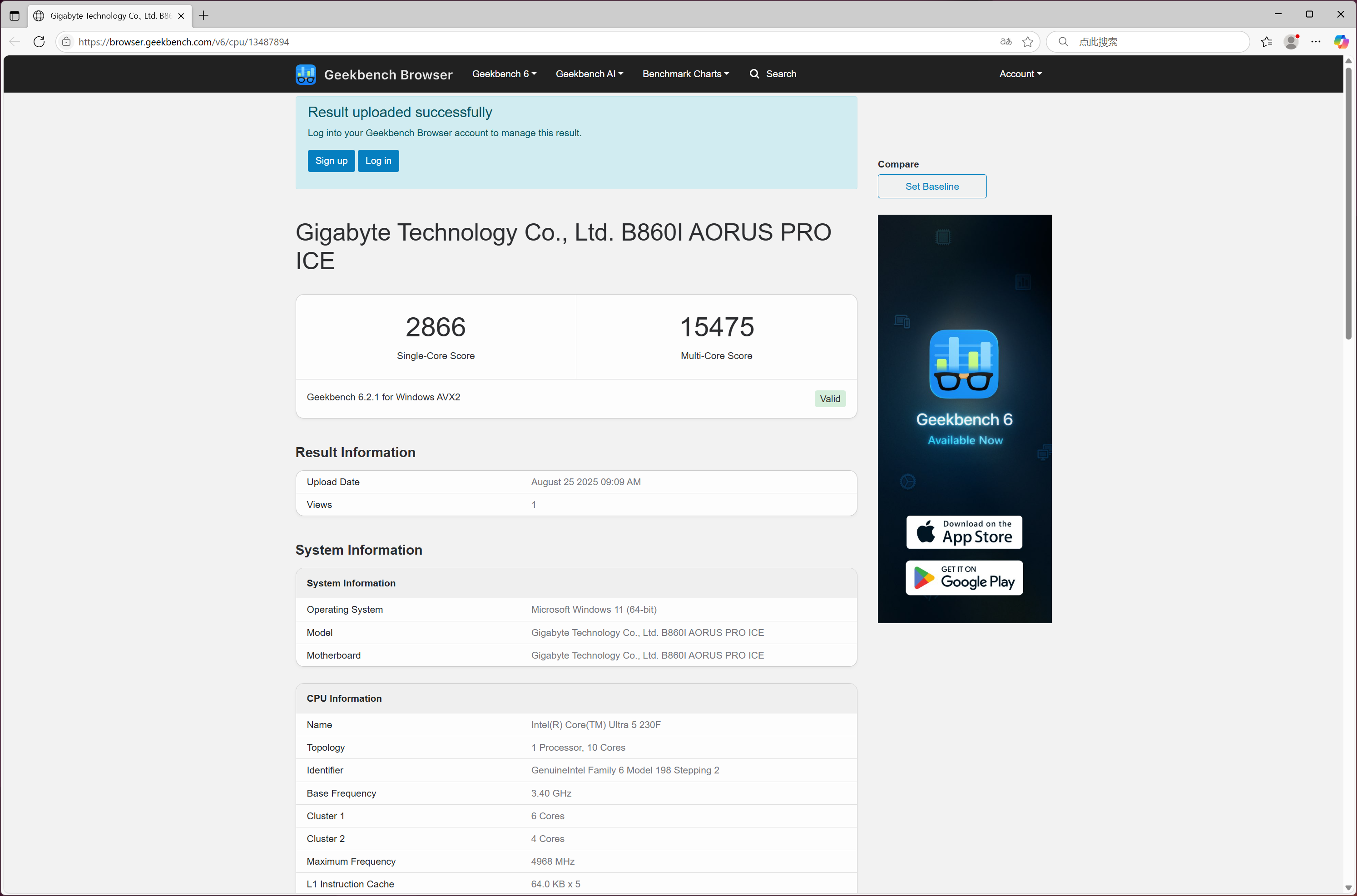Click the Geekbench Browser logo icon
Viewport: 1357px width, 896px height.
306,74
